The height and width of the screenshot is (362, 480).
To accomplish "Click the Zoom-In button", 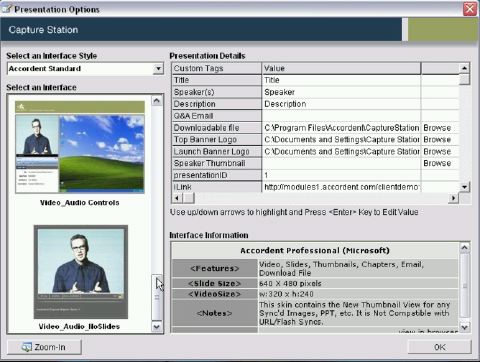I will 44,347.
